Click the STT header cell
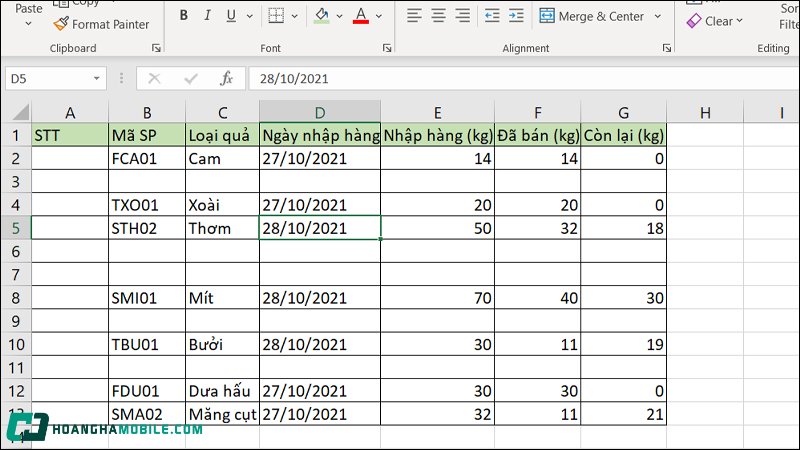 click(x=70, y=135)
